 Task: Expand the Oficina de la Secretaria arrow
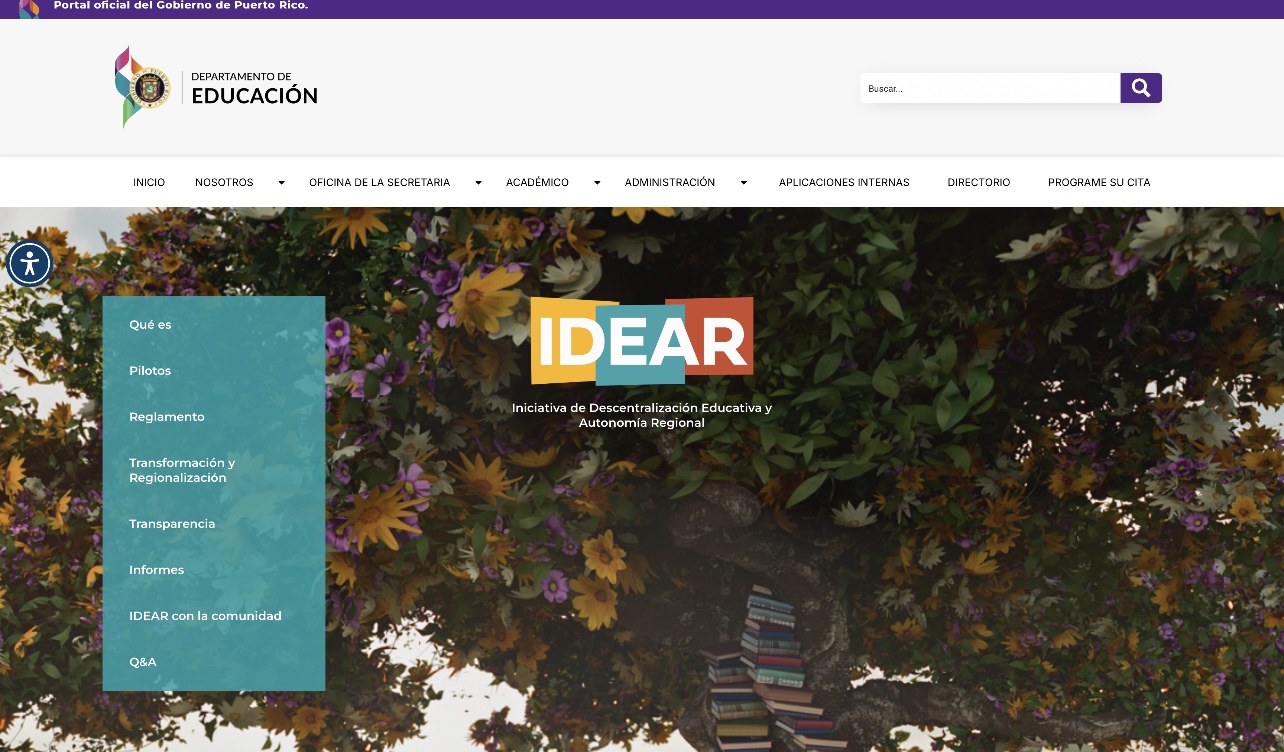[478, 183]
